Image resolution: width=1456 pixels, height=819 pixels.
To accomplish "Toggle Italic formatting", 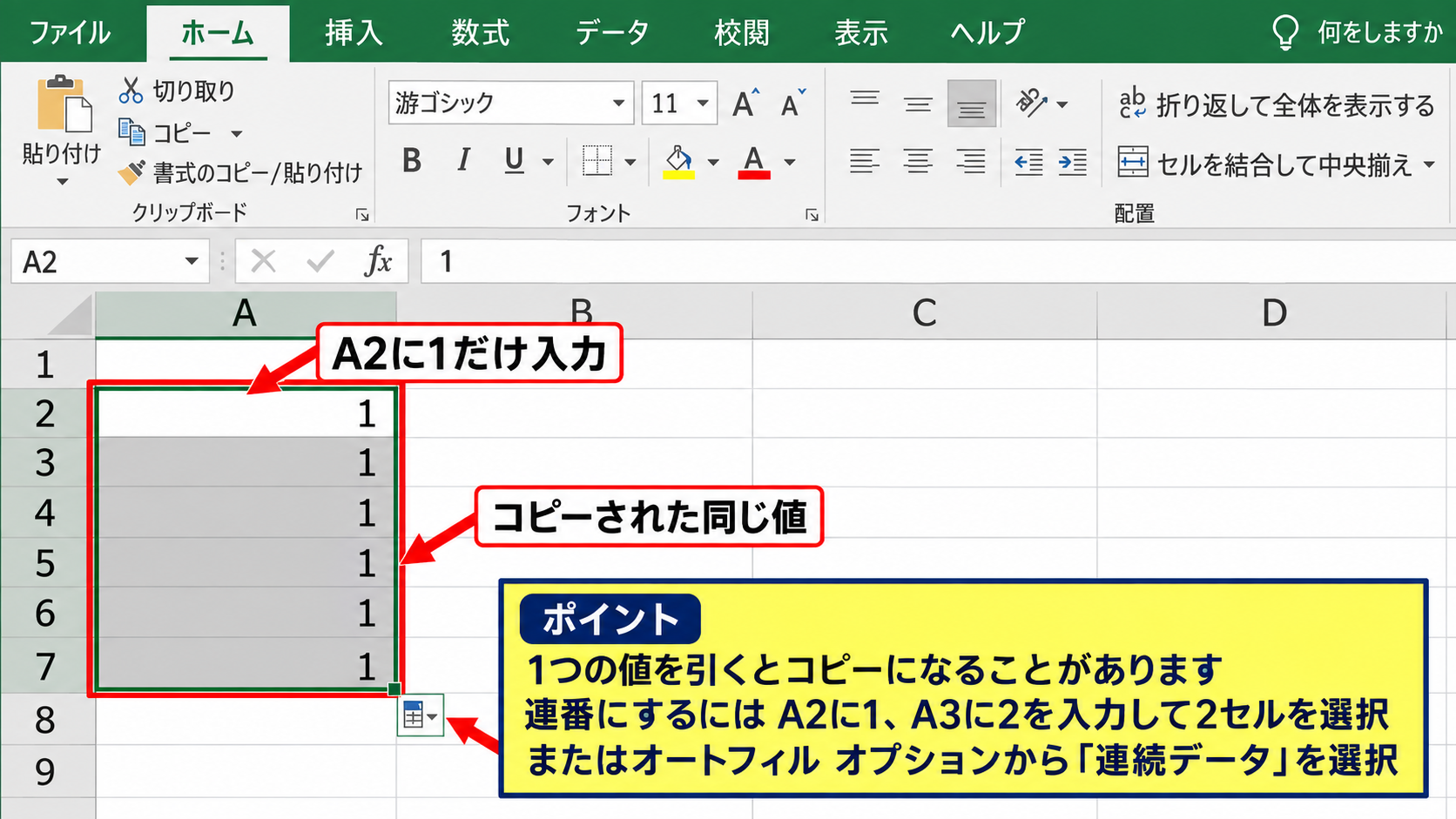I will [x=463, y=161].
